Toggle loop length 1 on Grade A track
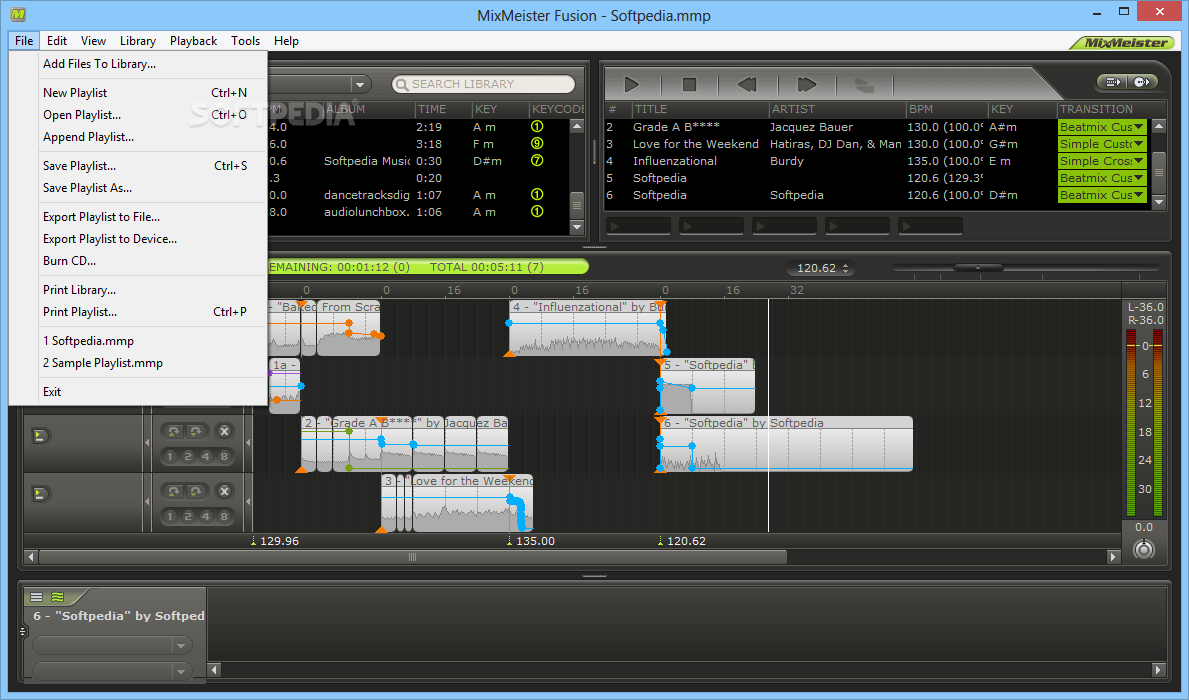Image resolution: width=1189 pixels, height=700 pixels. 170,457
